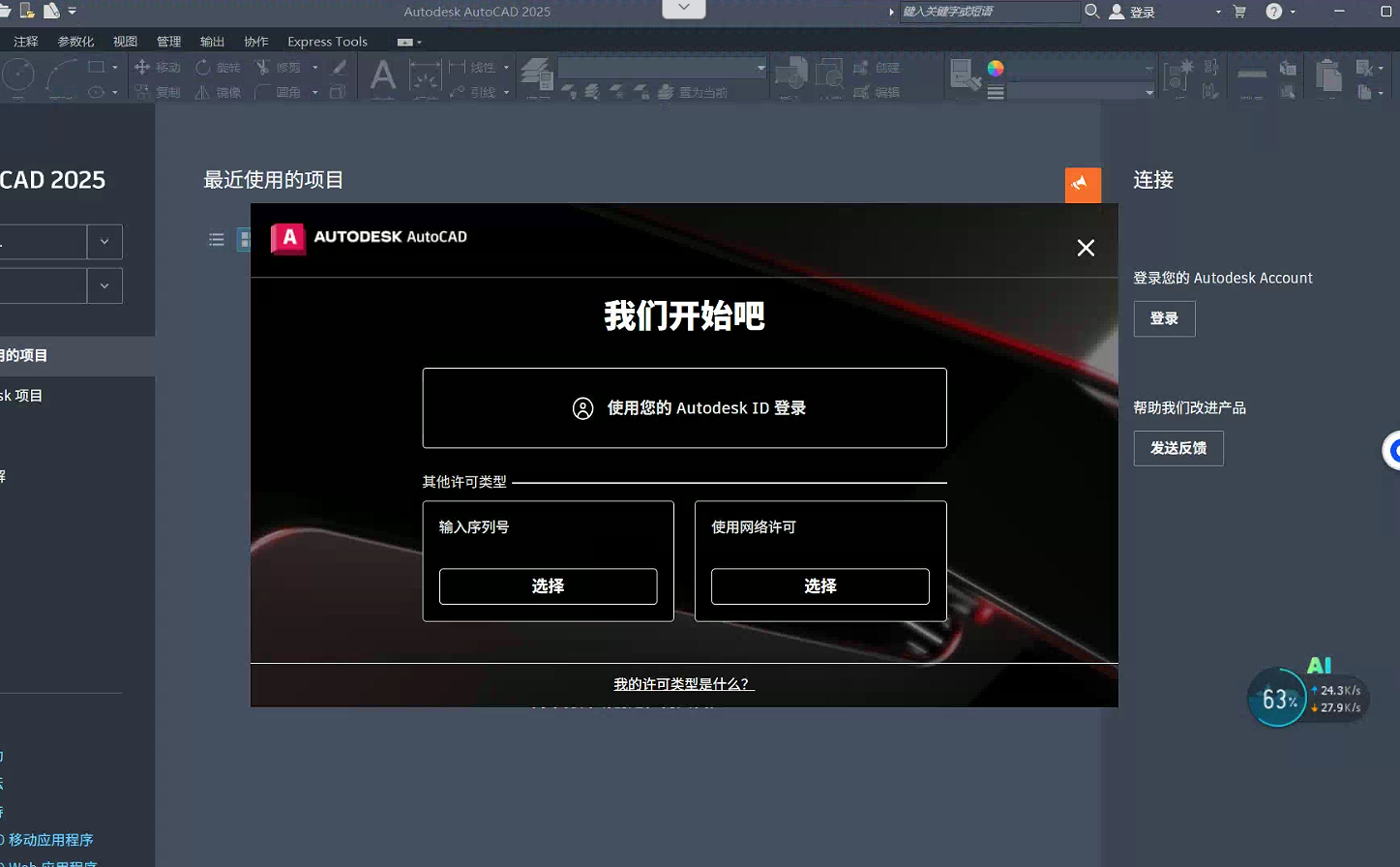Viewport: 1400px width, 867px height.
Task: Click the rainbow color wheel swatch
Action: point(996,68)
